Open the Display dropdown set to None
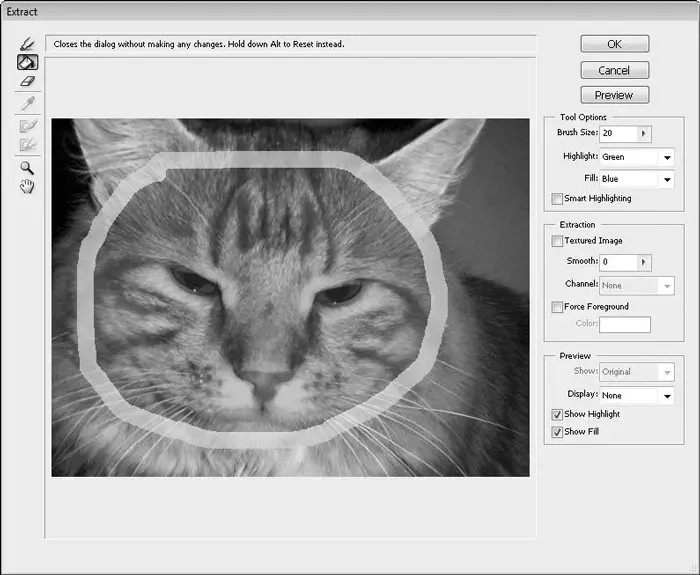 666,396
